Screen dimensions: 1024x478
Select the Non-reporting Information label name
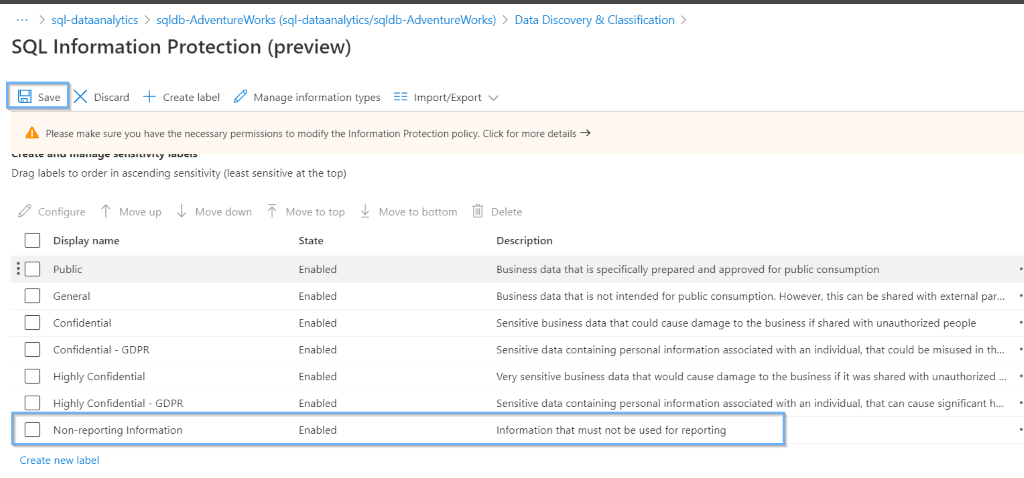click(x=118, y=430)
